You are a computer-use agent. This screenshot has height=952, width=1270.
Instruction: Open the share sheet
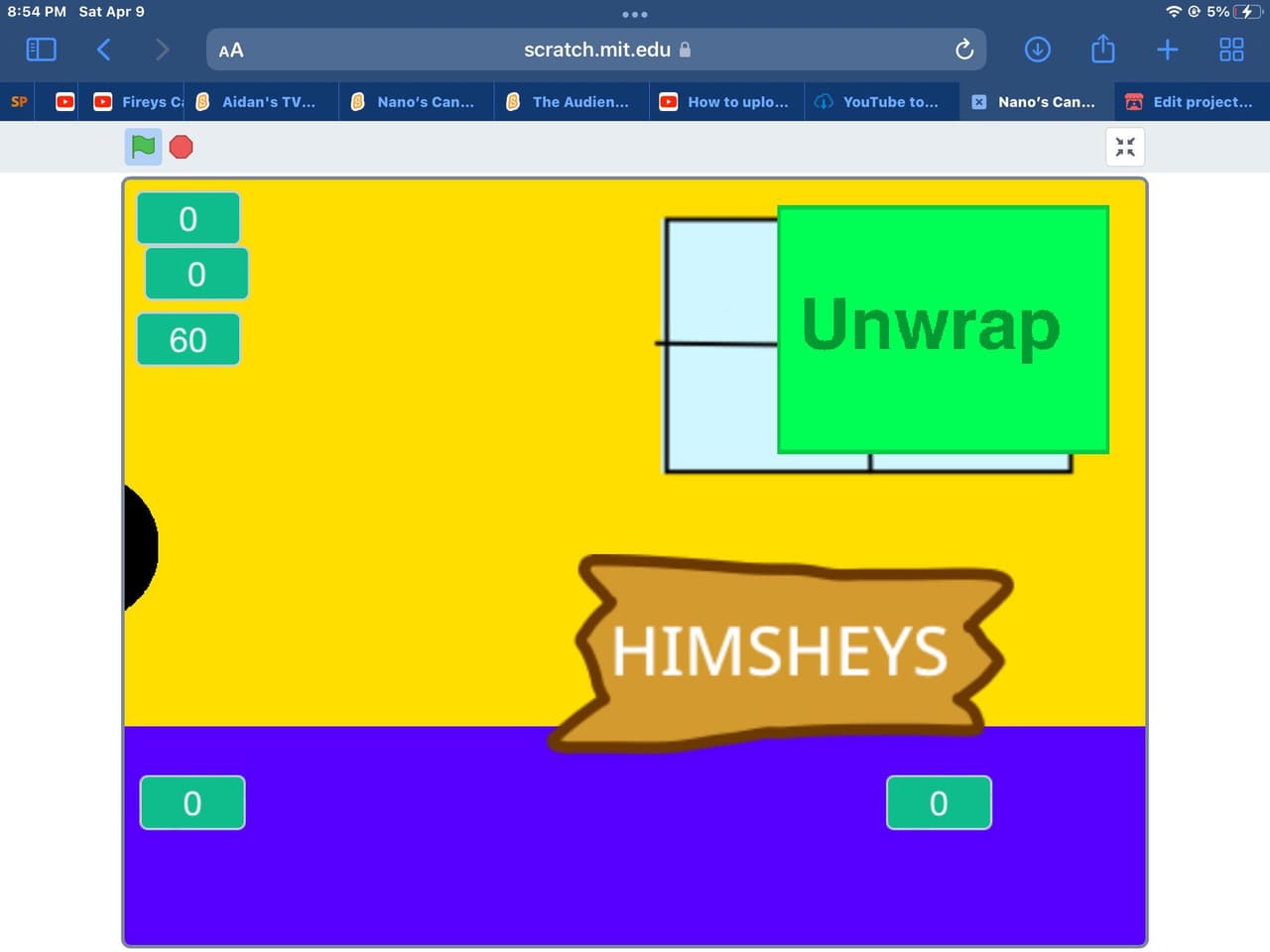tap(1102, 49)
